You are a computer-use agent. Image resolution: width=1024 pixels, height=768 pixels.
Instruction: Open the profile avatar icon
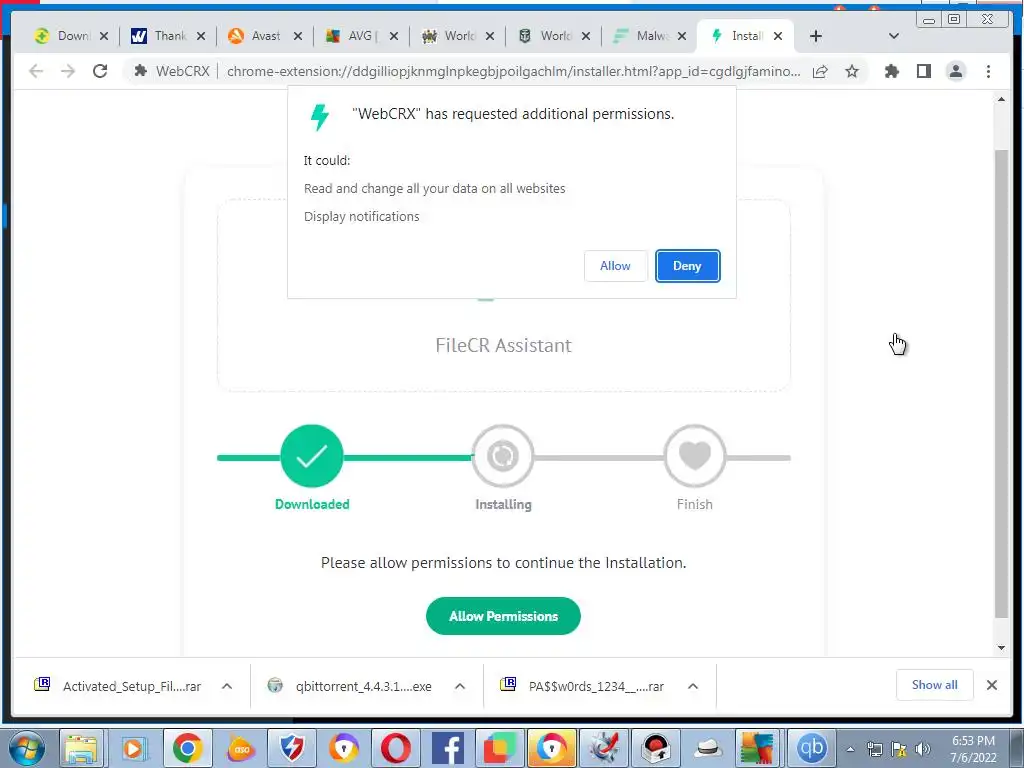[955, 71]
